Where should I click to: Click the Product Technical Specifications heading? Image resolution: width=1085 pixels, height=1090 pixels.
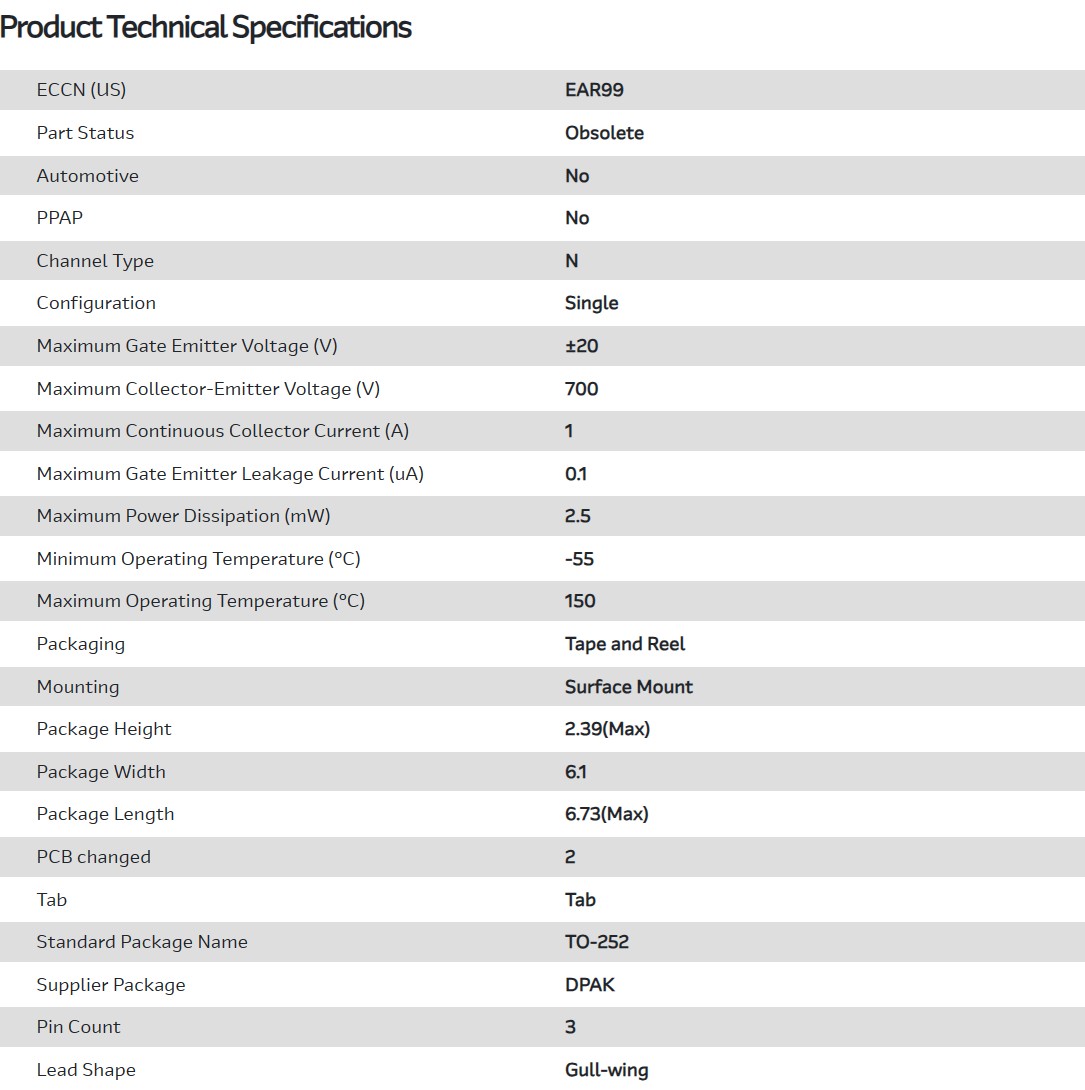pos(206,27)
